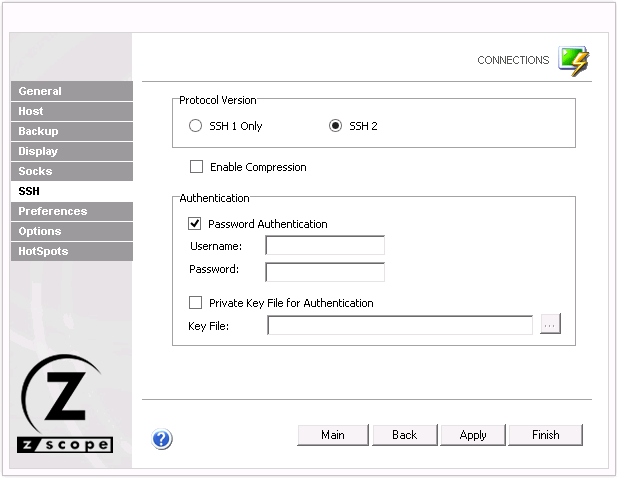Focus the Password text field
The height and width of the screenshot is (479, 617).
point(324,272)
